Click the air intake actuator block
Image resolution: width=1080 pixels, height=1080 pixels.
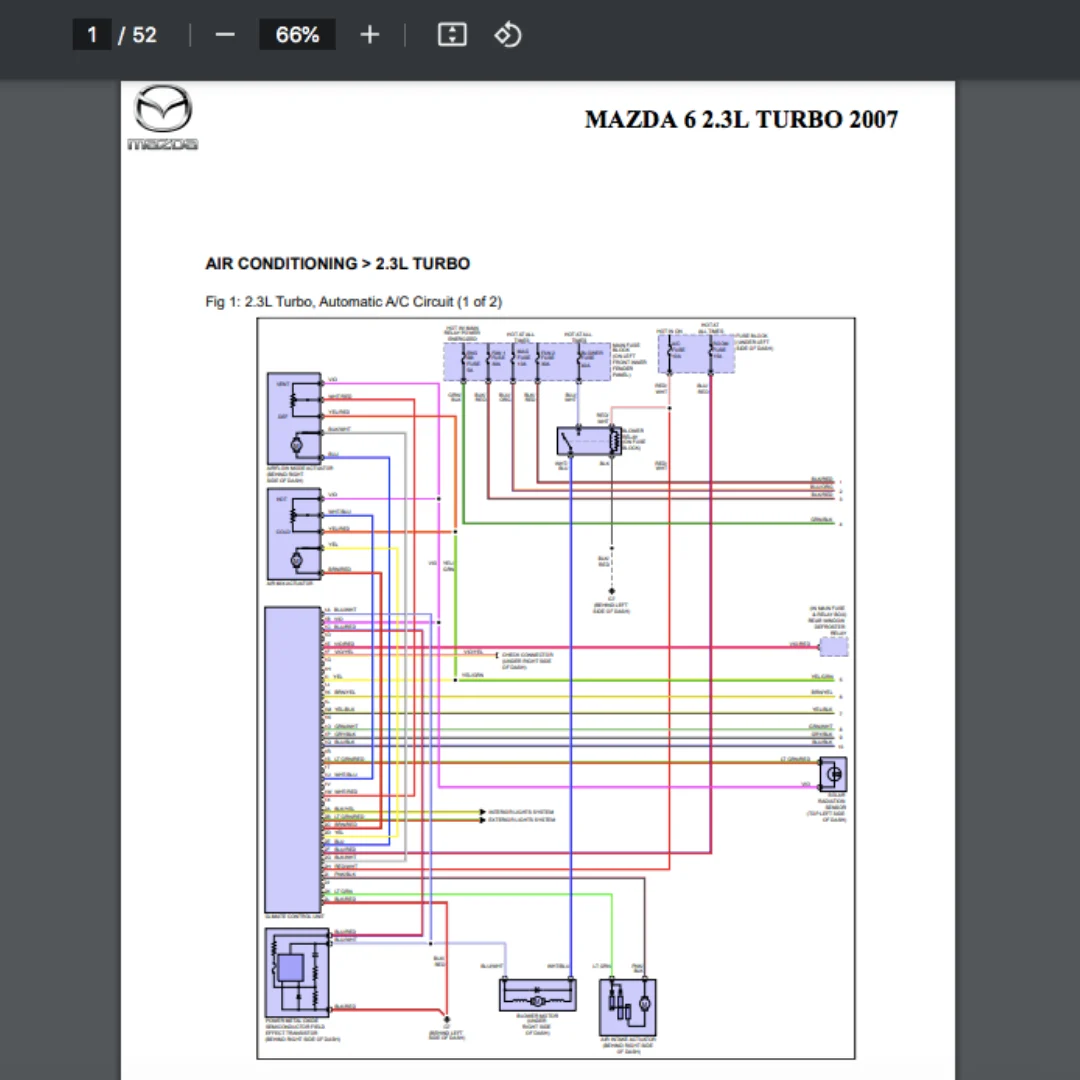pyautogui.click(x=627, y=1007)
